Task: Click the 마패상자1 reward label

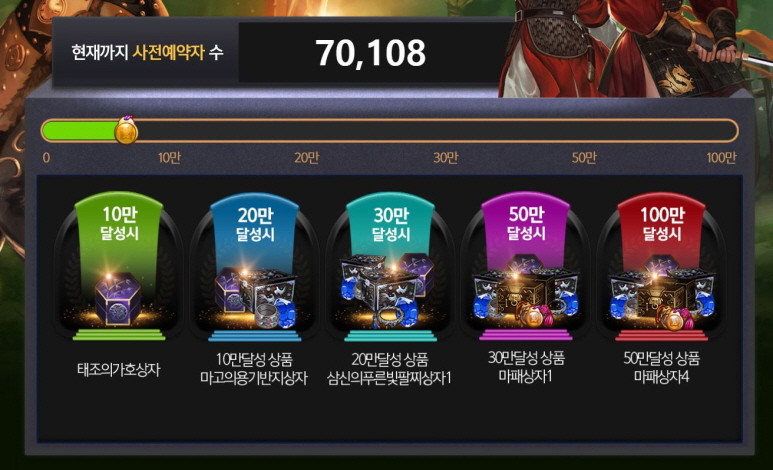Action: pyautogui.click(x=526, y=377)
